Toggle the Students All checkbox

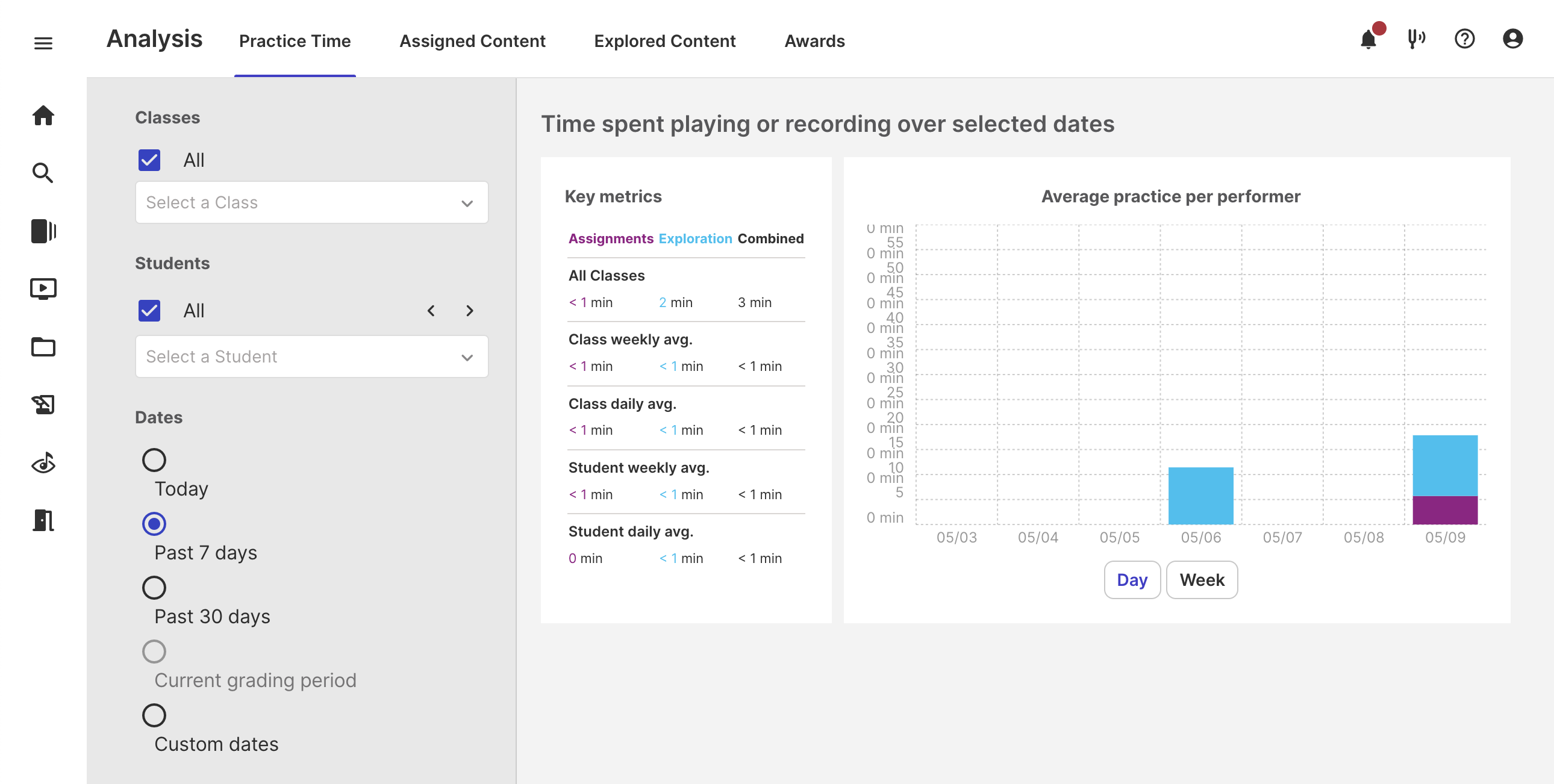[x=149, y=311]
